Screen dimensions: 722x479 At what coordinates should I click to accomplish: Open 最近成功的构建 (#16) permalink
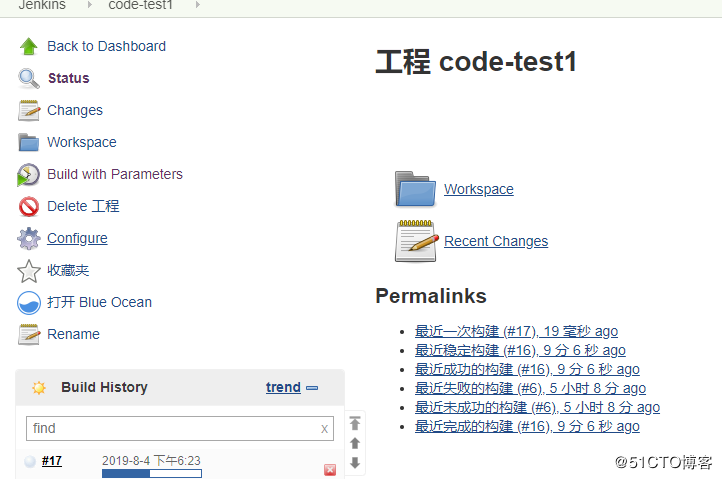pos(527,369)
